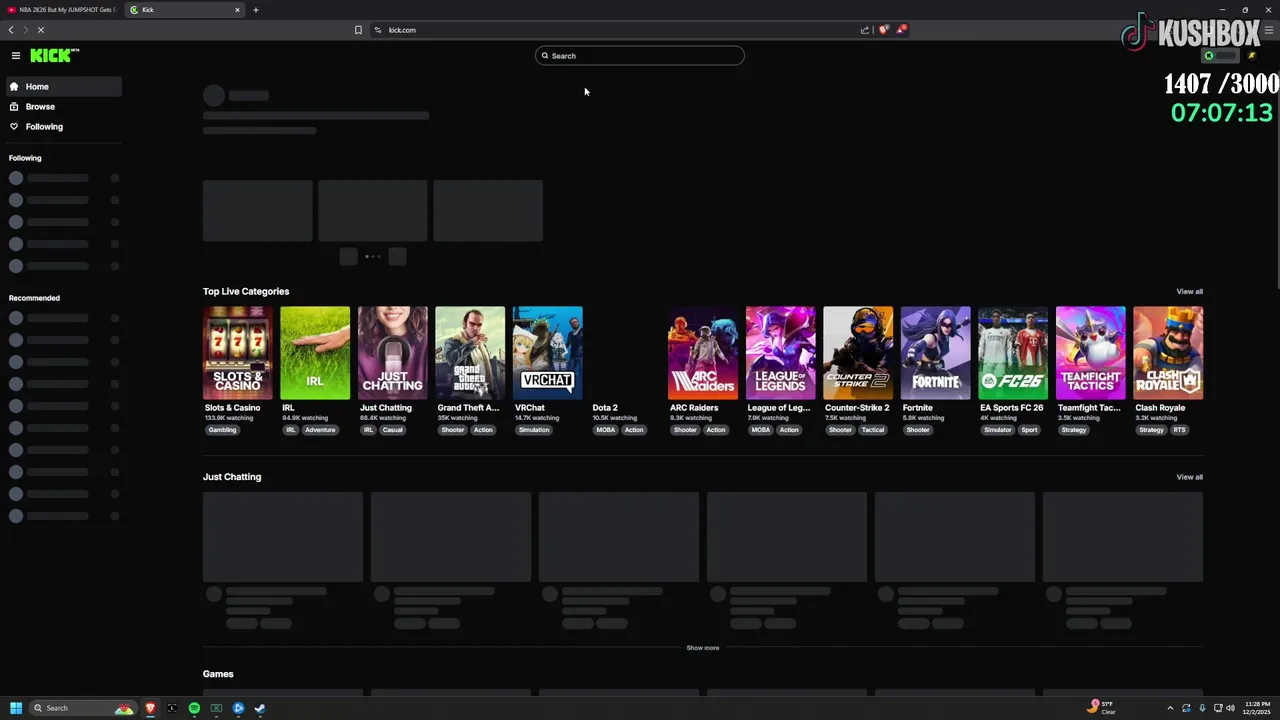
Task: Open Brave browser from taskbar
Action: [x=151, y=708]
